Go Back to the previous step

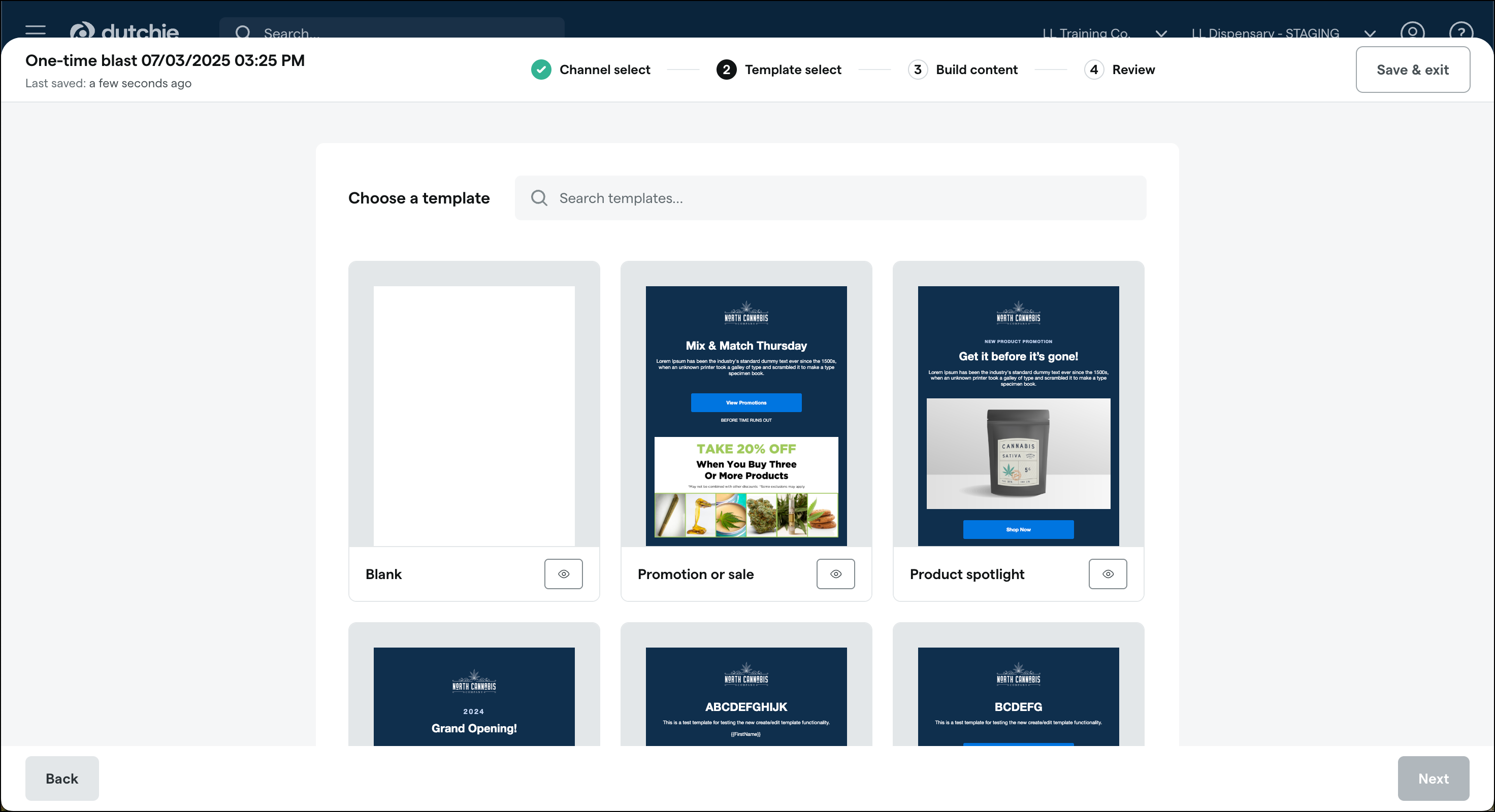pos(62,779)
